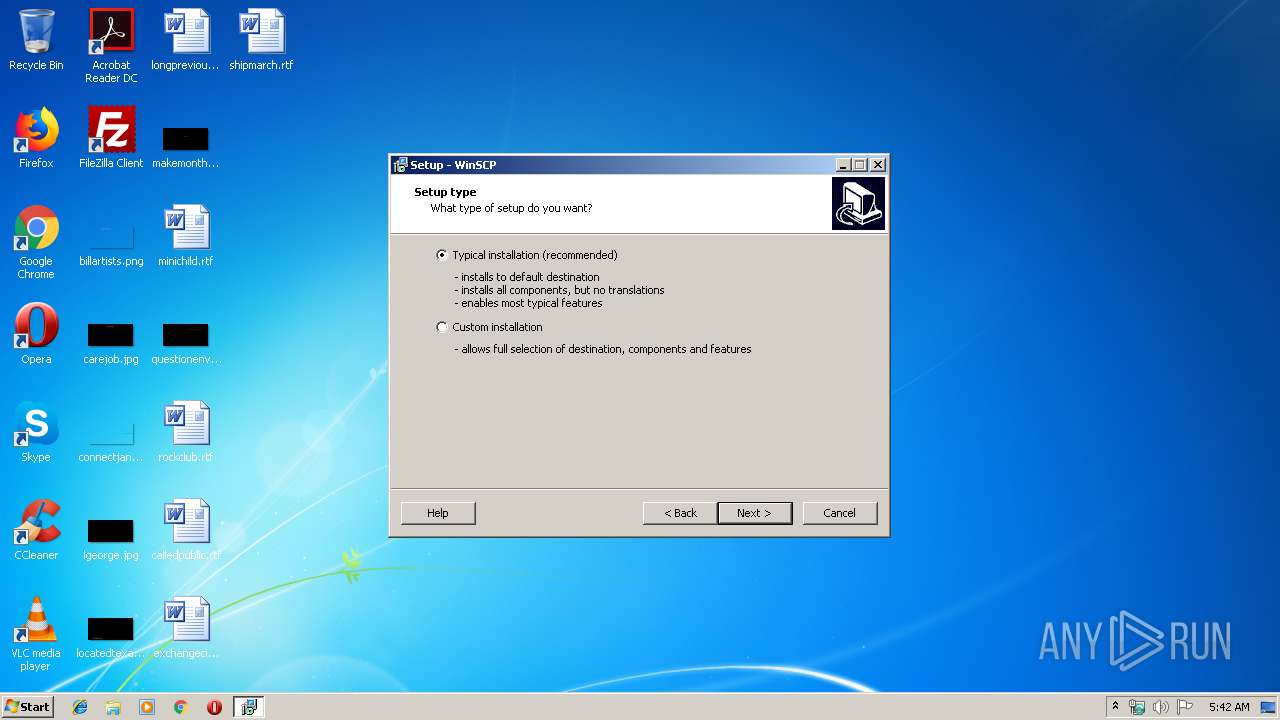Open the Recycle Bin icon
The height and width of the screenshot is (720, 1280).
36,41
